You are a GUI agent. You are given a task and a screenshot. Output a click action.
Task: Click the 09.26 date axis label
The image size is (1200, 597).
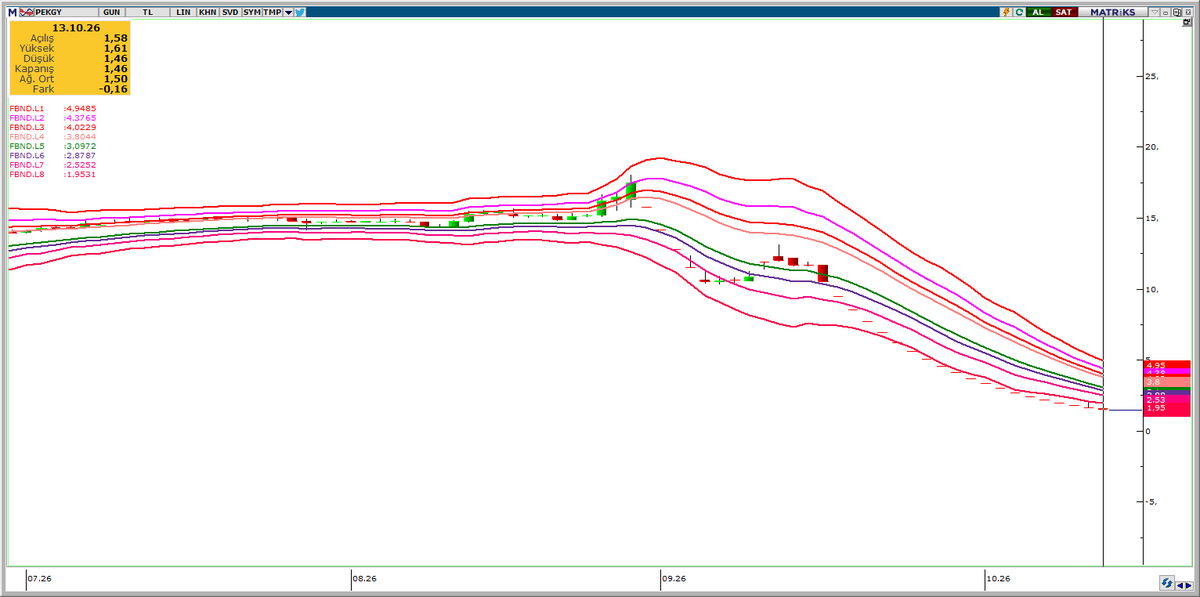(674, 578)
